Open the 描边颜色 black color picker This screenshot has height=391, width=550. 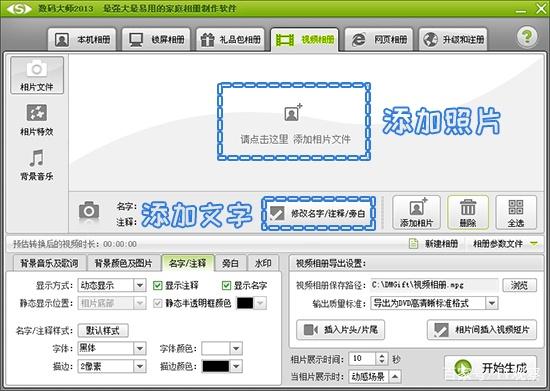[x=222, y=366]
